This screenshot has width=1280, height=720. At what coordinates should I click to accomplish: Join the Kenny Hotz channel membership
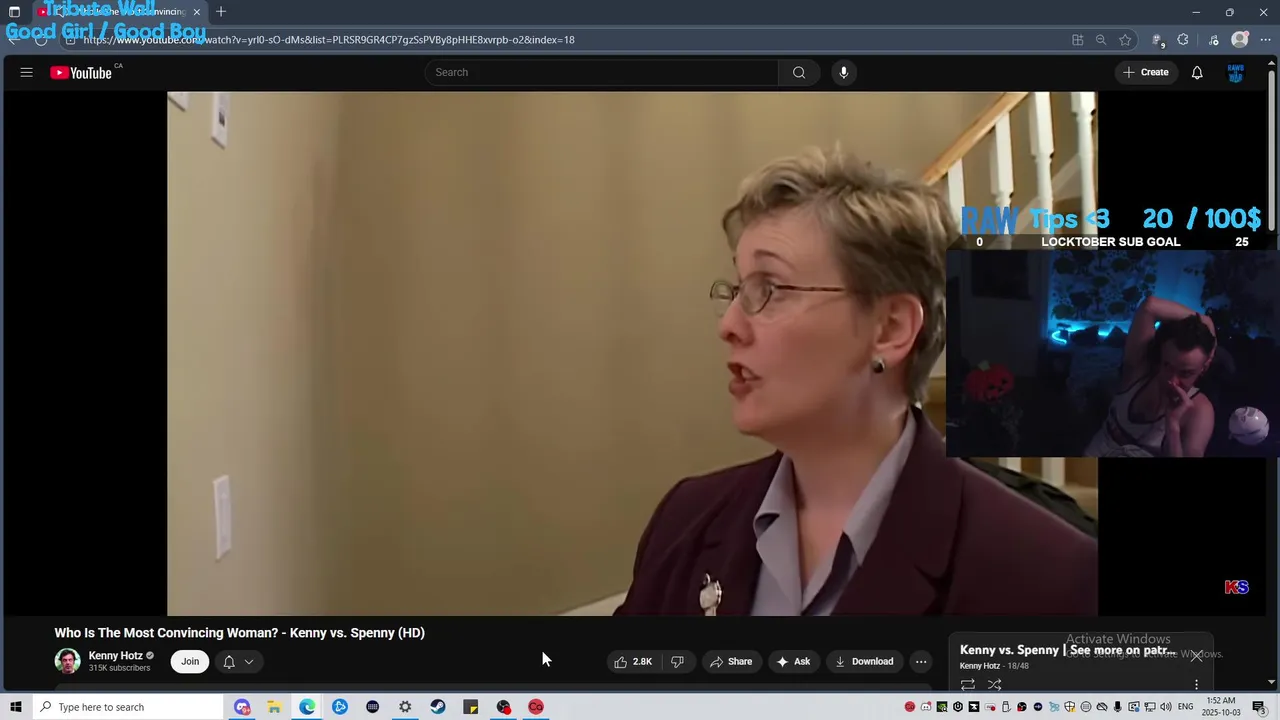(190, 661)
